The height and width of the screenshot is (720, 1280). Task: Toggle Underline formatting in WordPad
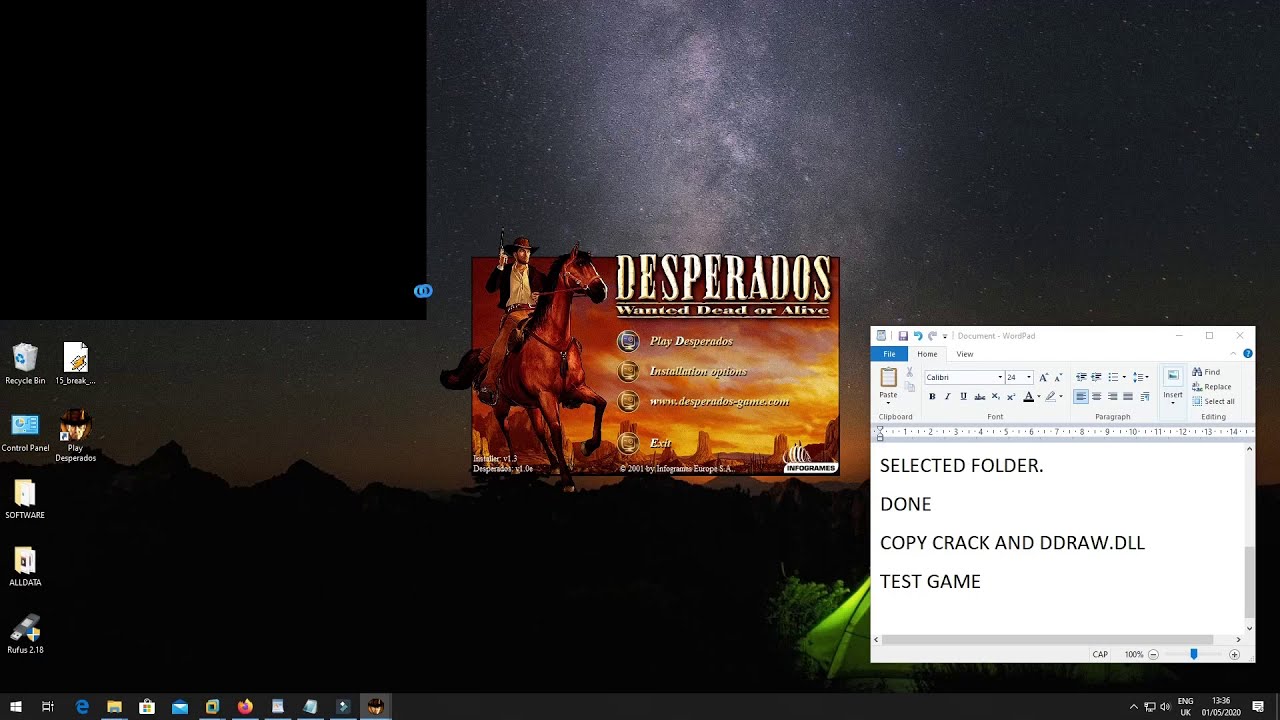963,397
